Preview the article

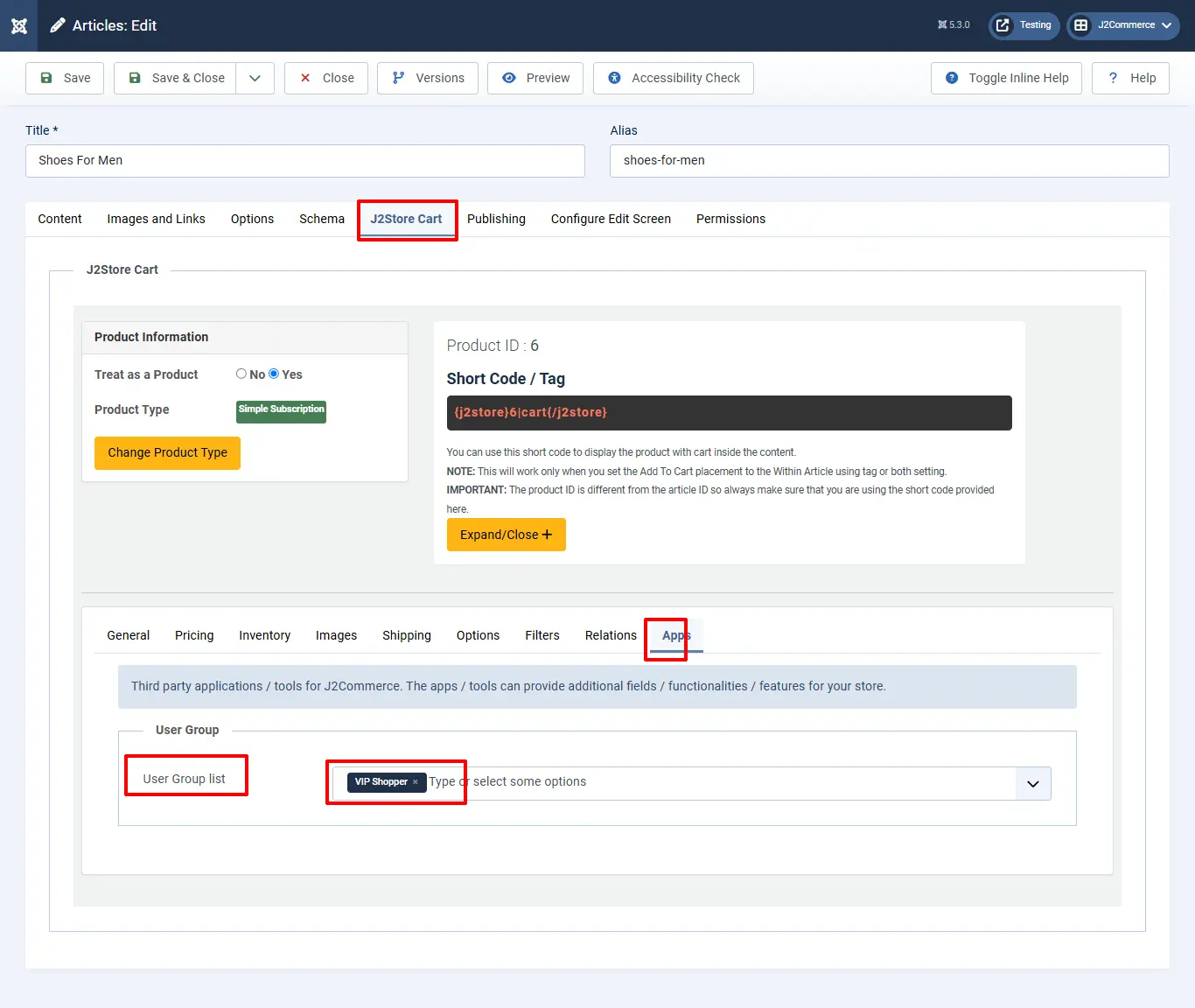coord(535,78)
